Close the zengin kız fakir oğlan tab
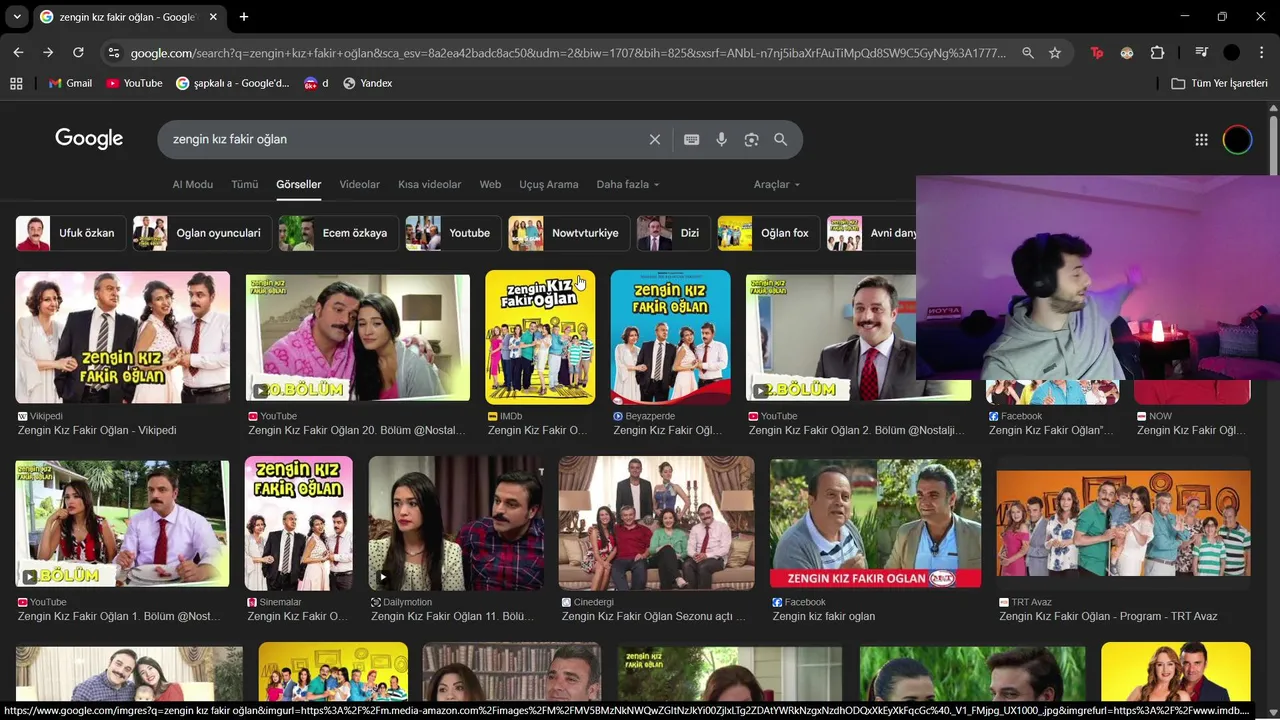This screenshot has height=720, width=1280. click(213, 17)
